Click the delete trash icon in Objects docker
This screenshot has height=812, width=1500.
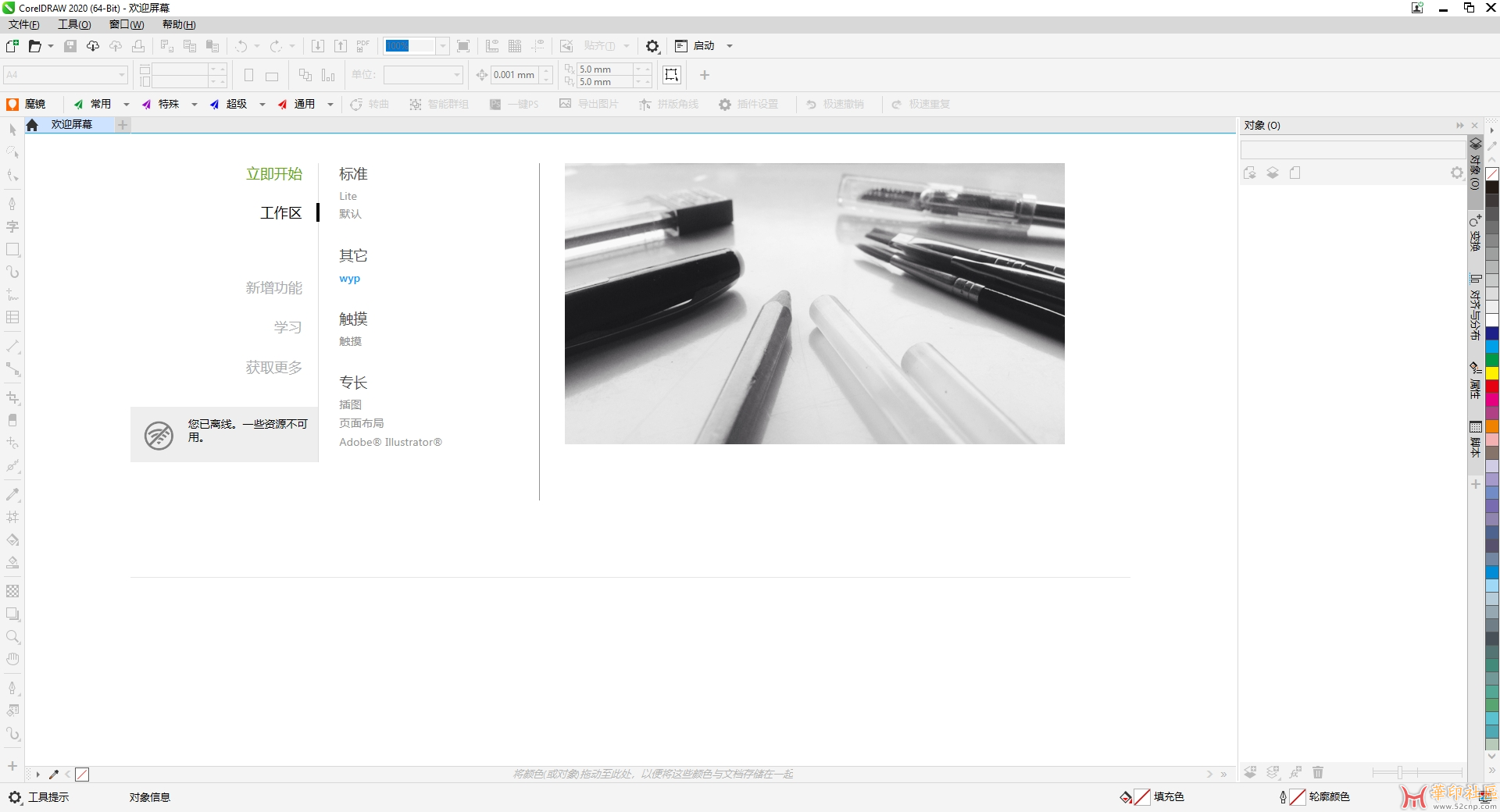(1318, 772)
